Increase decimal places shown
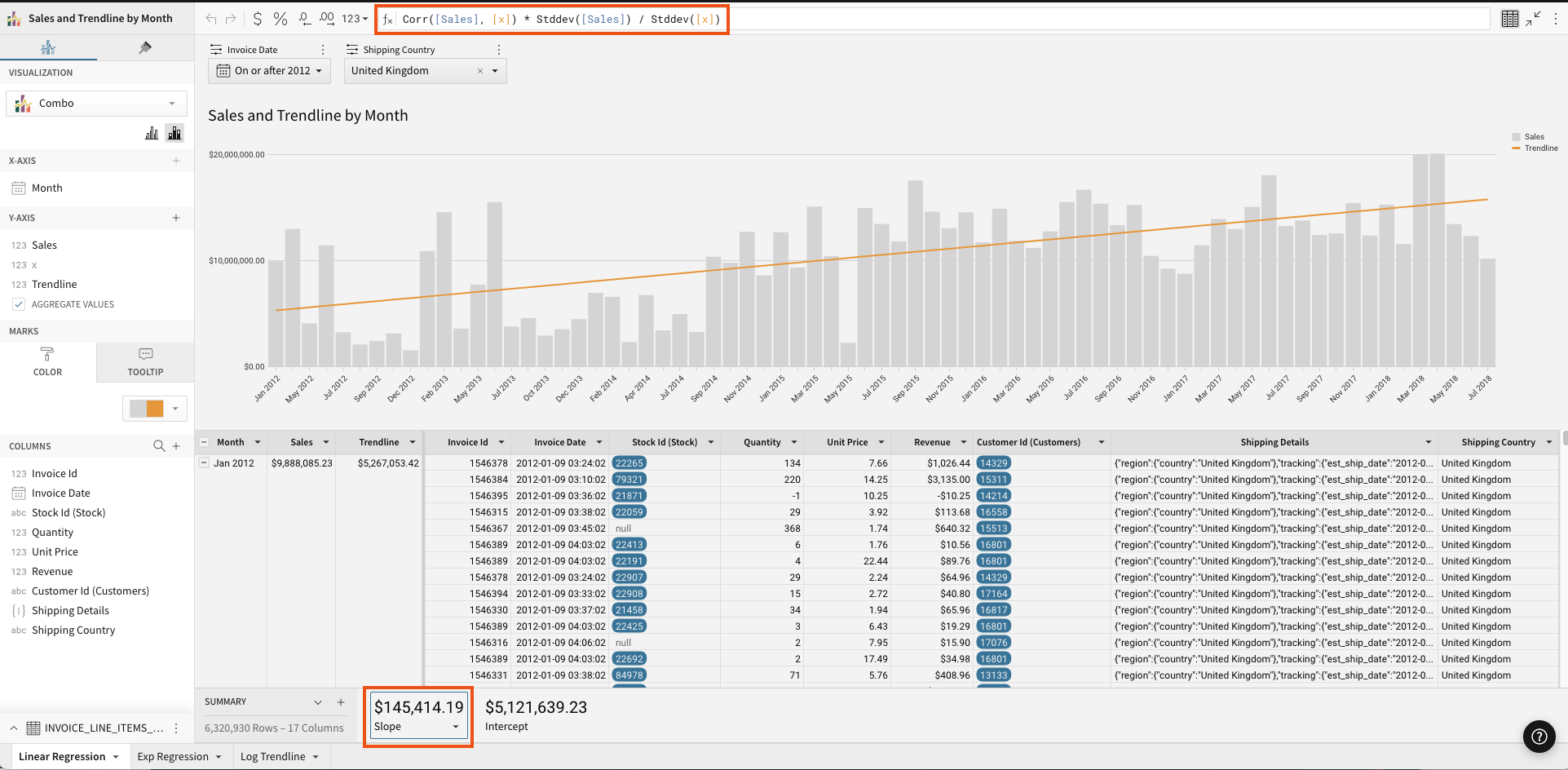 click(x=326, y=18)
